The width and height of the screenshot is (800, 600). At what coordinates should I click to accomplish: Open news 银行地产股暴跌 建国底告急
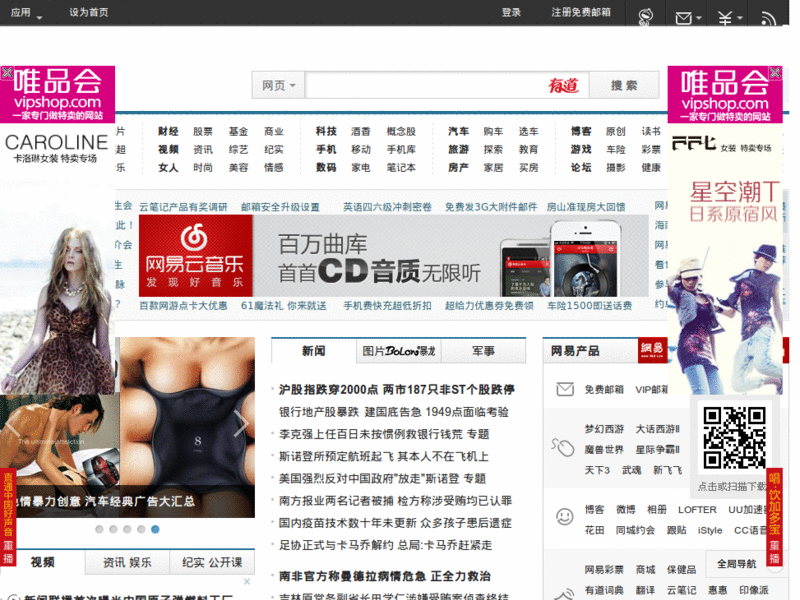click(x=393, y=412)
